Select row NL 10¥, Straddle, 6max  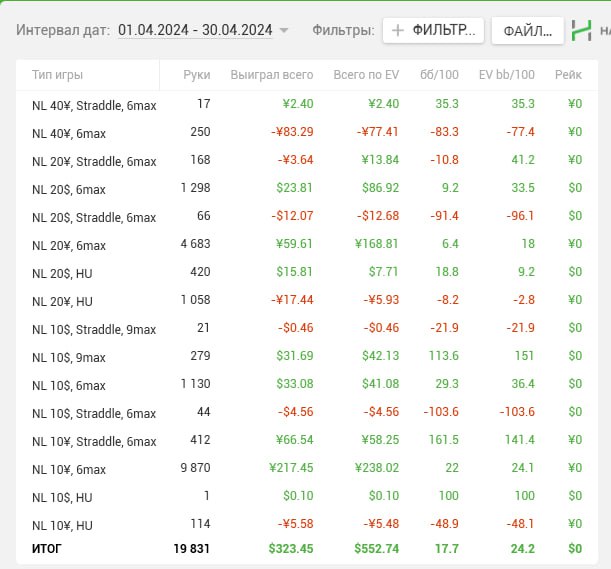tap(307, 441)
